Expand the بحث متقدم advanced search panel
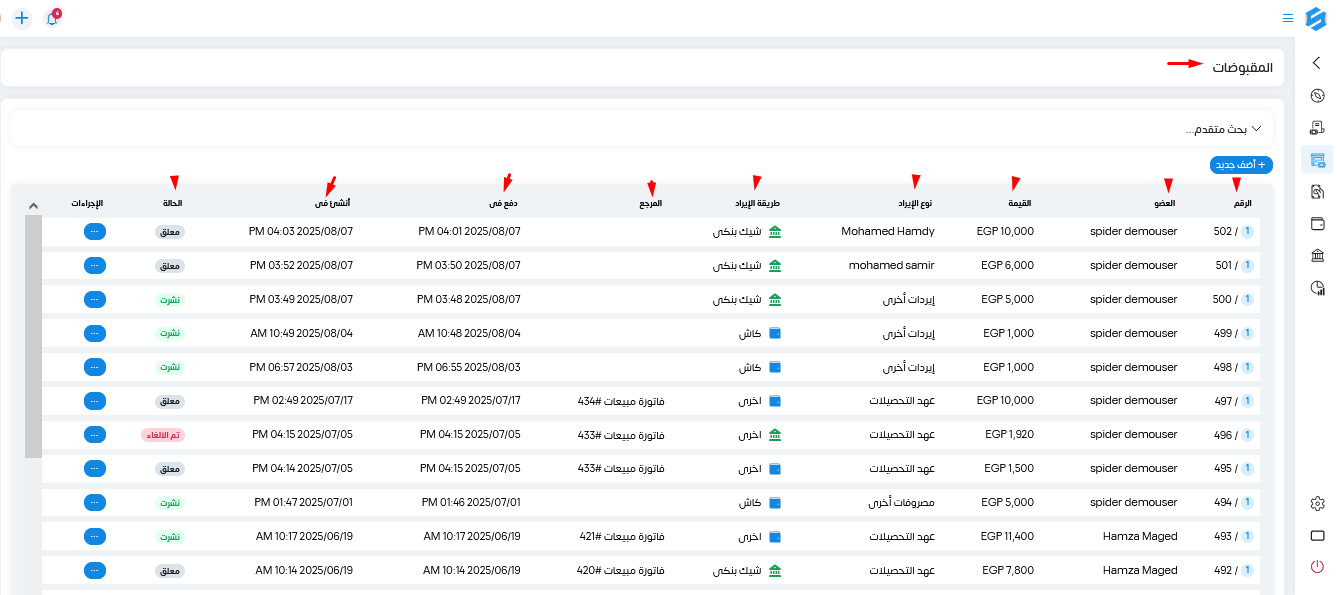The width and height of the screenshot is (1337, 595). click(641, 129)
